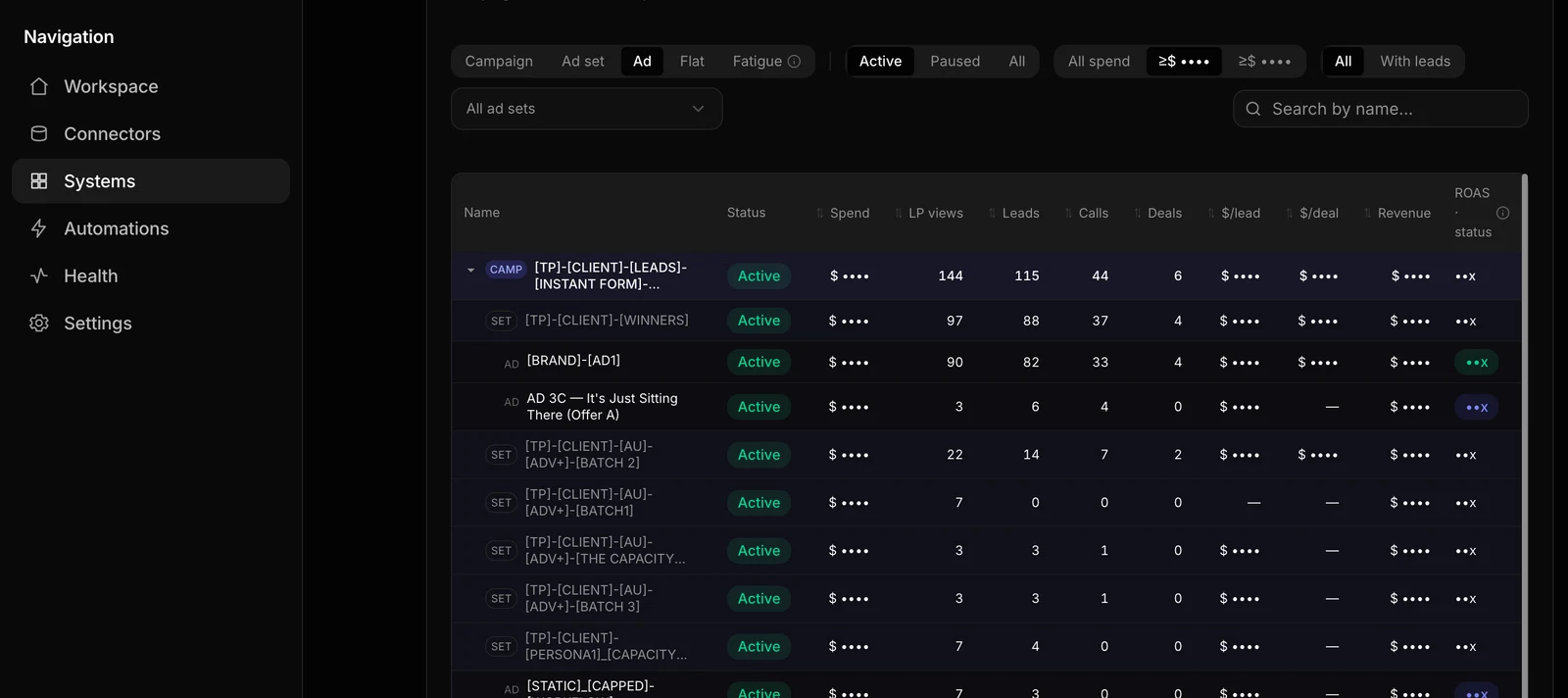Click green ROAS badge on [BRAND]-[AD1] row

[1476, 362]
